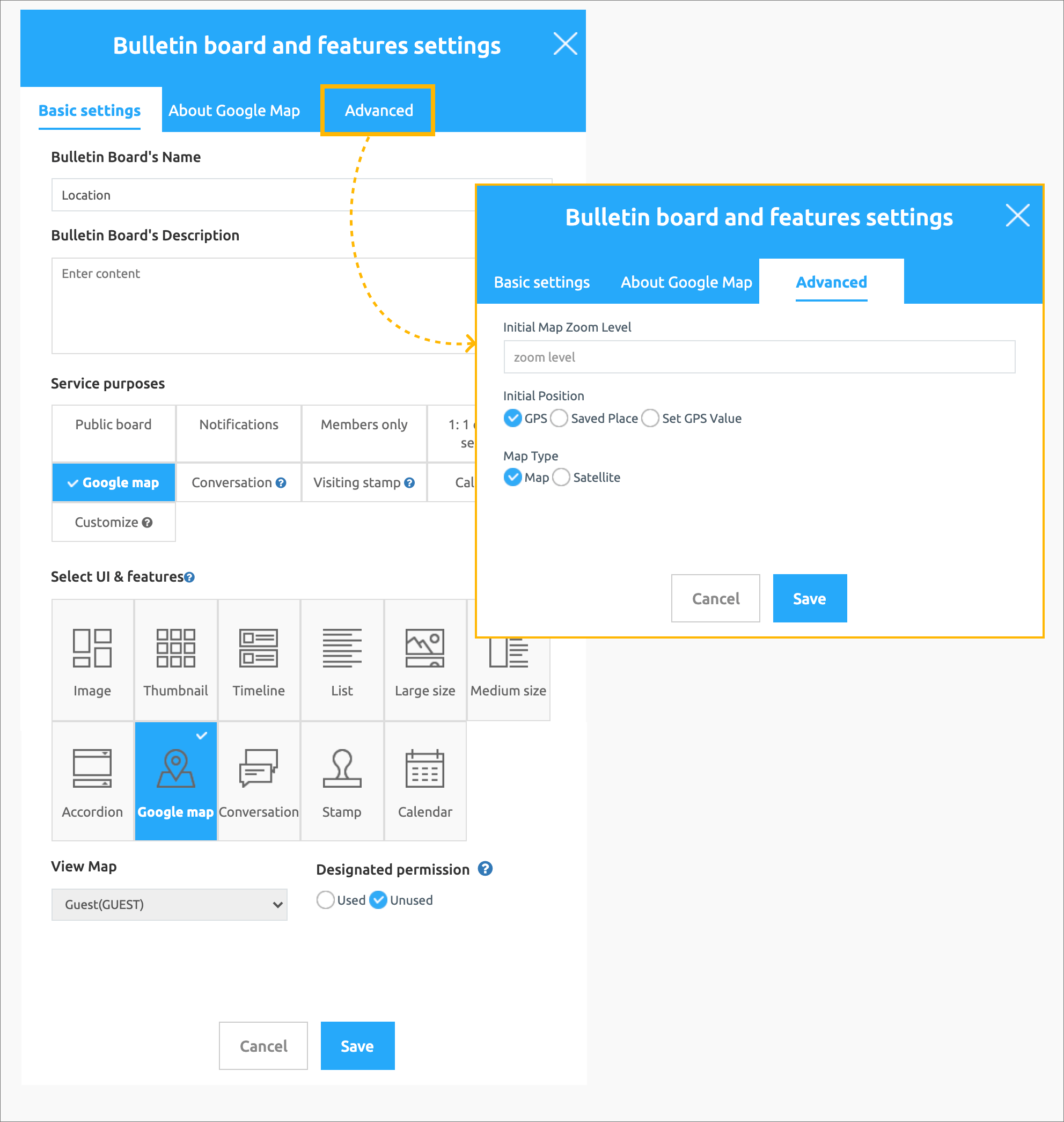
Task: Switch to the About Google Map tab
Action: click(233, 110)
